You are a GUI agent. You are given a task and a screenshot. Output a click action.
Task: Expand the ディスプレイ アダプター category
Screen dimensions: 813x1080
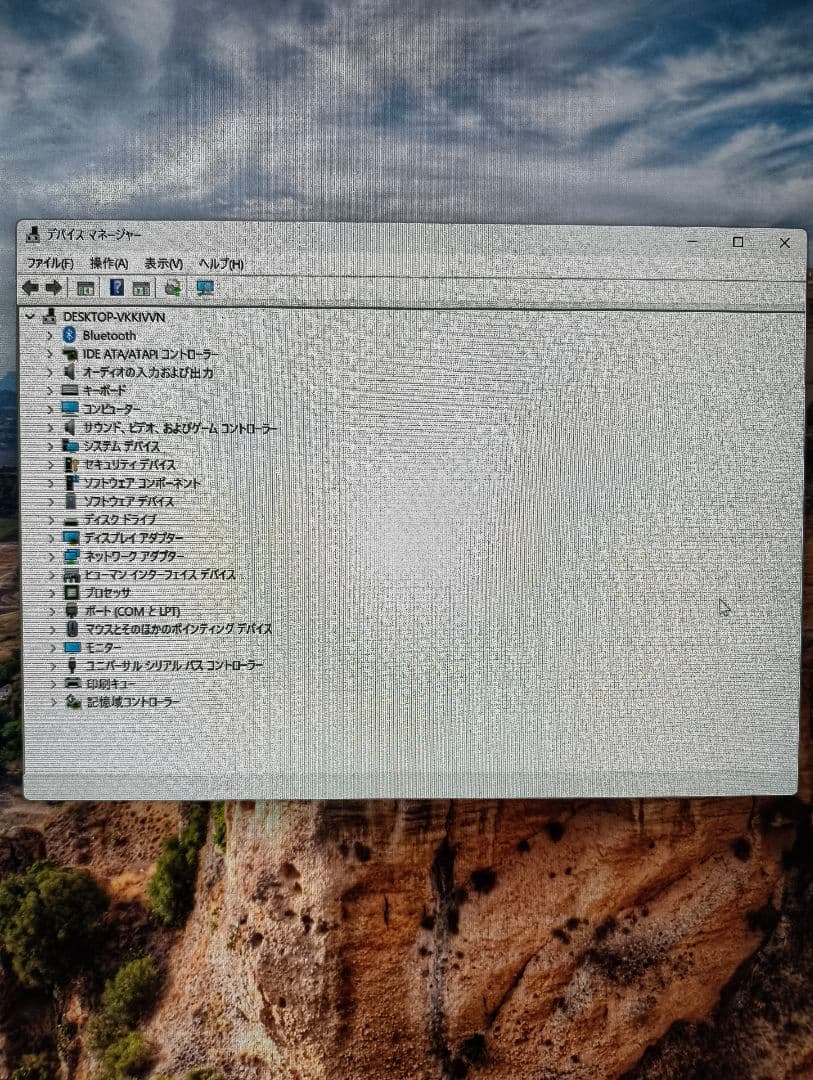(50, 538)
